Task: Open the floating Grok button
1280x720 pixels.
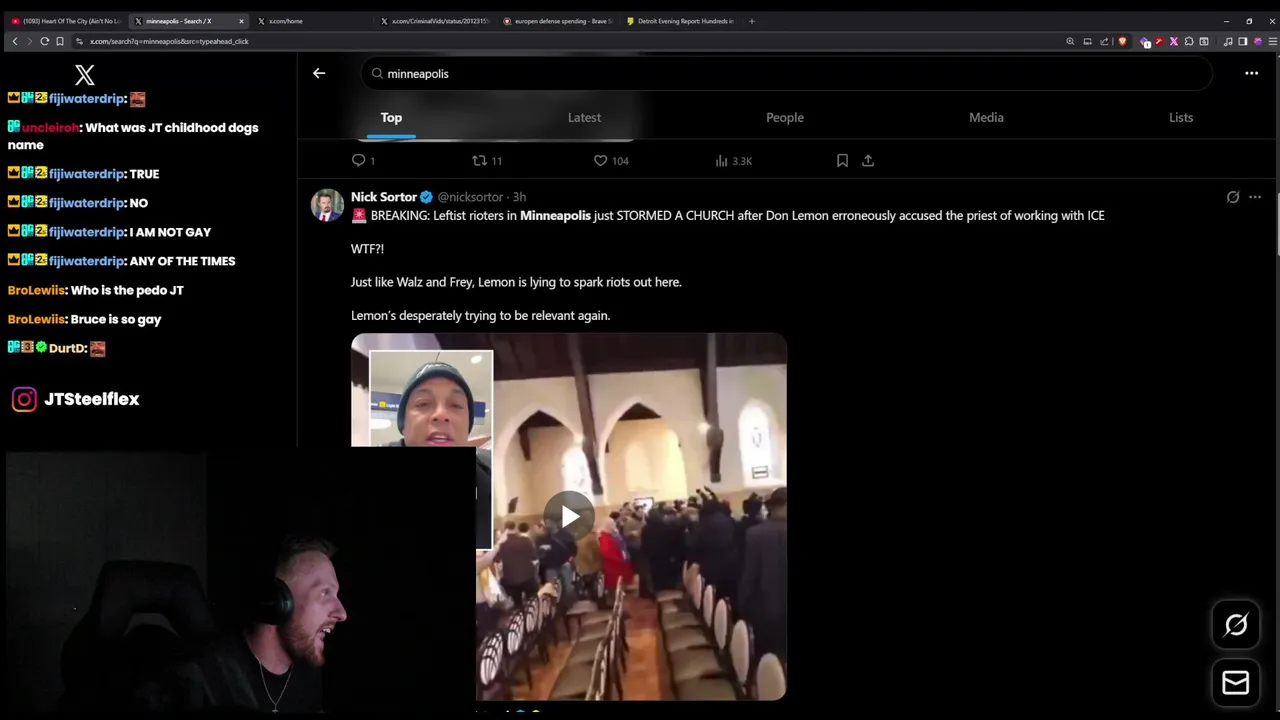Action: coord(1236,625)
